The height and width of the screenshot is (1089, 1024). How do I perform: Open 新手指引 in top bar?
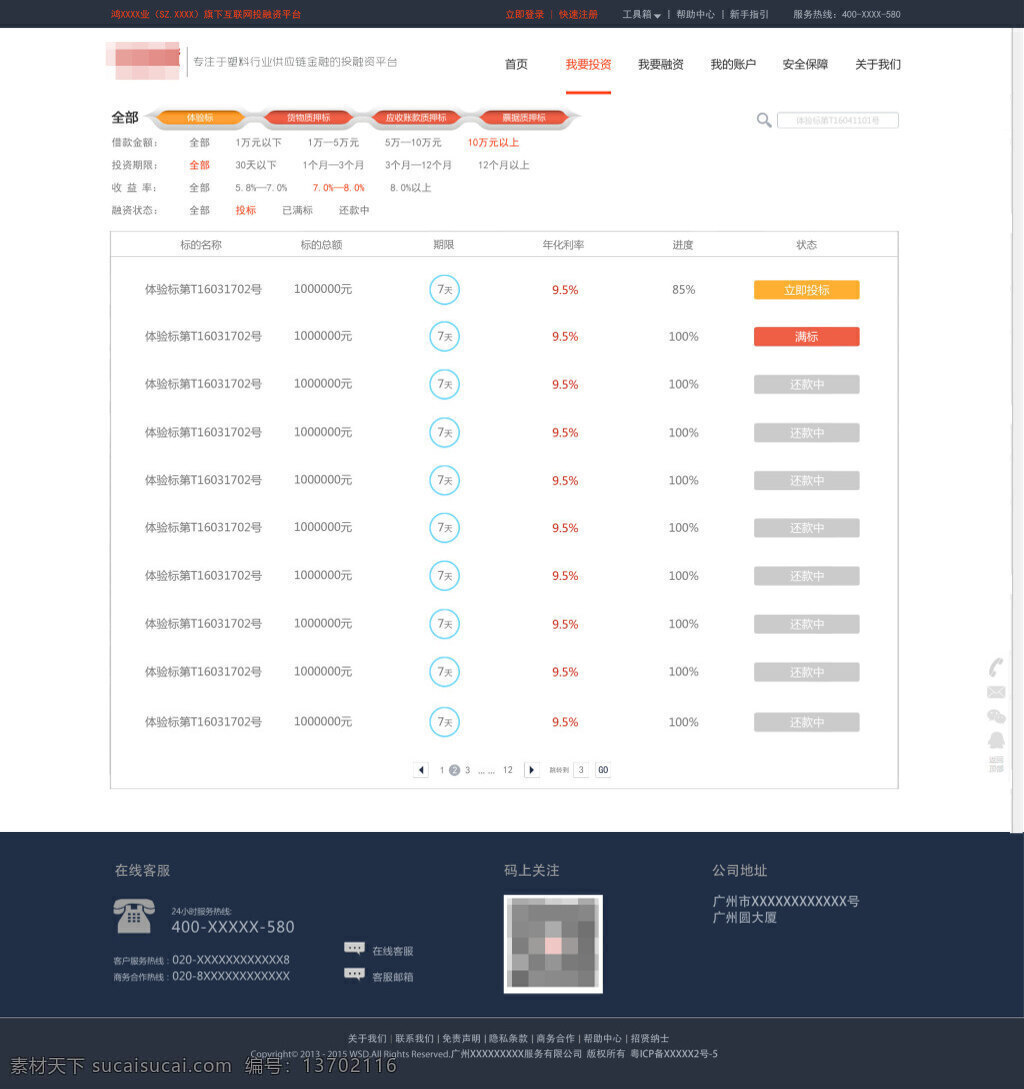click(x=749, y=15)
